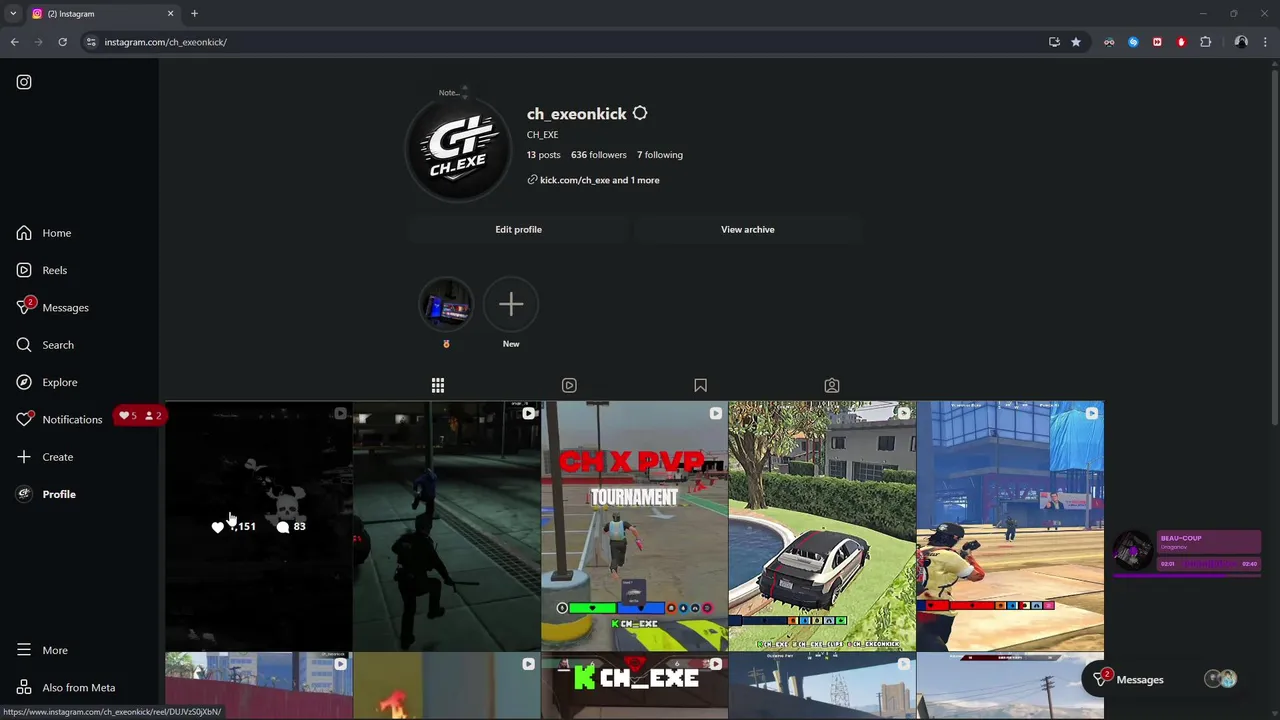1280x720 pixels.
Task: Open the white car by pool reel
Action: click(x=822, y=526)
